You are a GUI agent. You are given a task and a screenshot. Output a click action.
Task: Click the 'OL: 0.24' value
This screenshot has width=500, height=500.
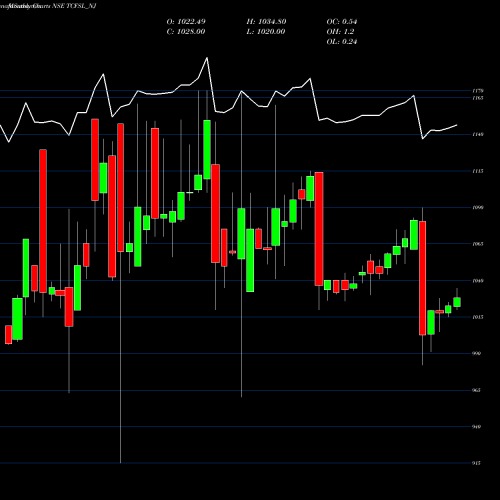(x=342, y=42)
